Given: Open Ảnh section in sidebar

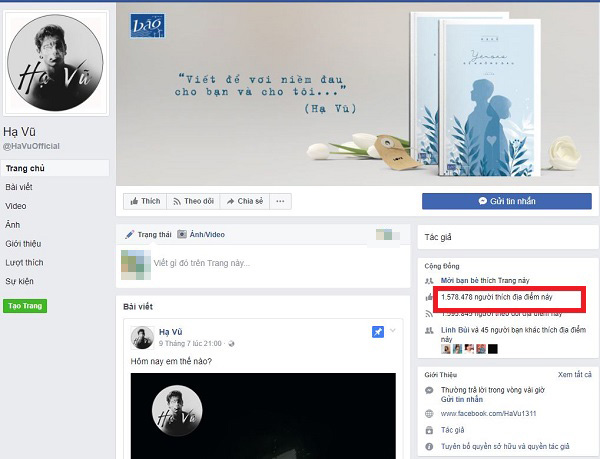Looking at the screenshot, I should (13, 225).
